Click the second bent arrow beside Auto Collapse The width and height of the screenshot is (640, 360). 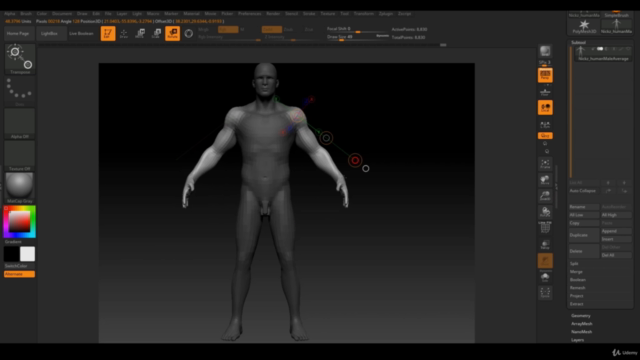click(x=624, y=191)
